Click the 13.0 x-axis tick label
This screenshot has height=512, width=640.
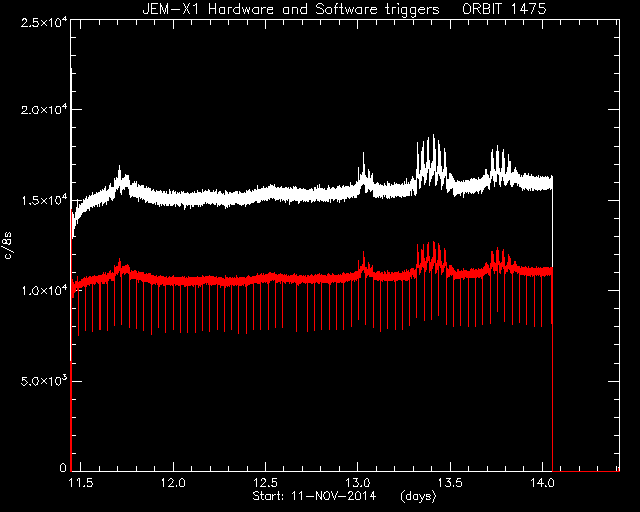[x=358, y=483]
